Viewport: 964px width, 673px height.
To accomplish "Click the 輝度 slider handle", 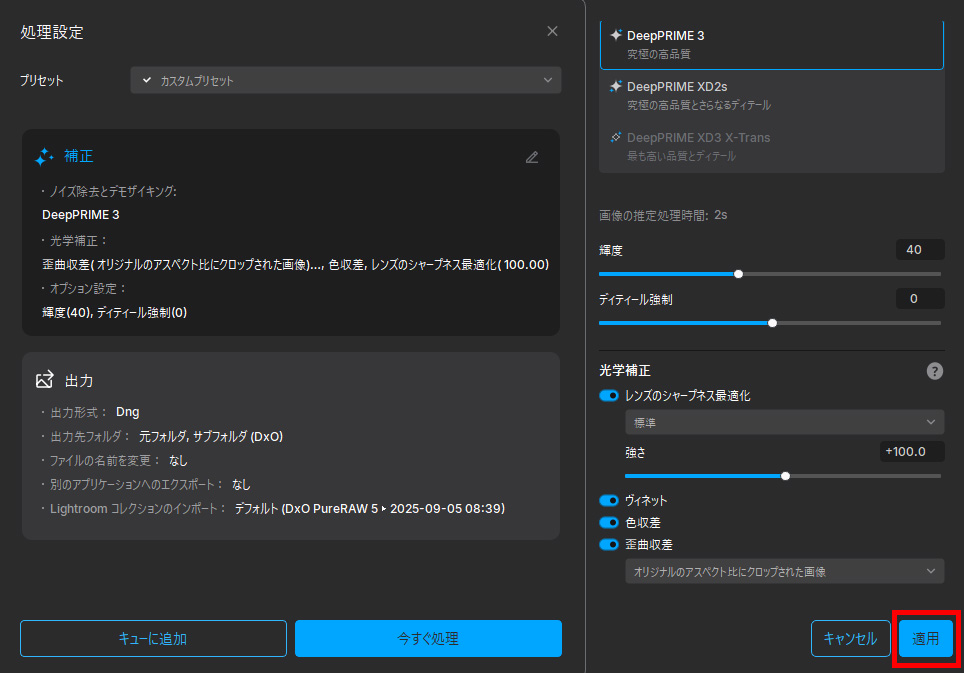I will (x=738, y=274).
